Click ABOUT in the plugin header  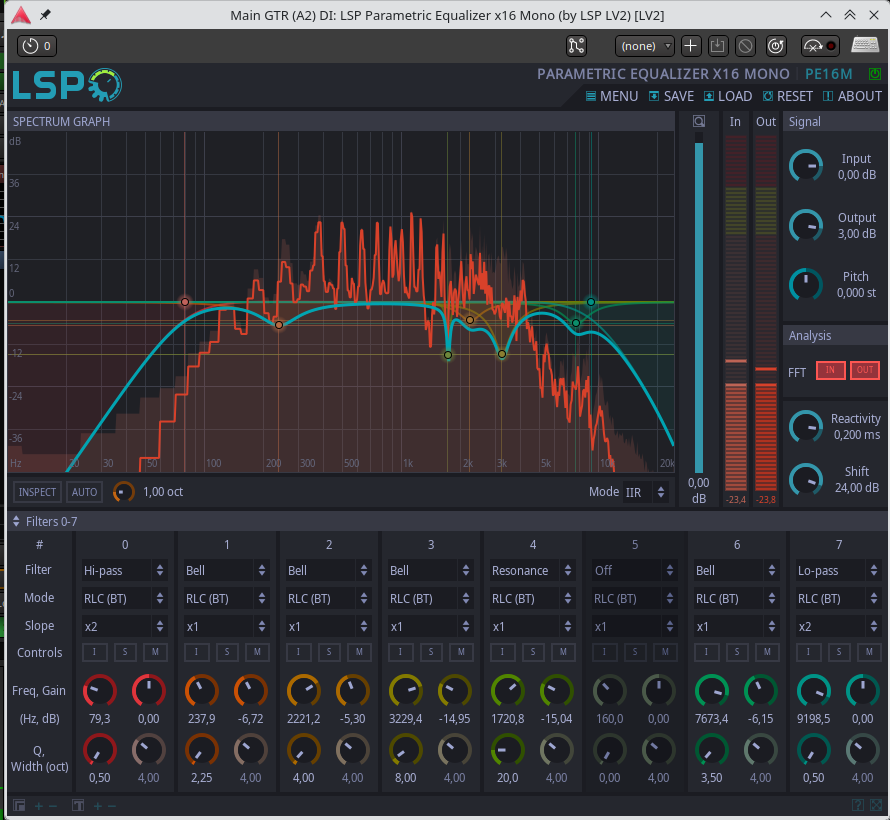[x=852, y=97]
